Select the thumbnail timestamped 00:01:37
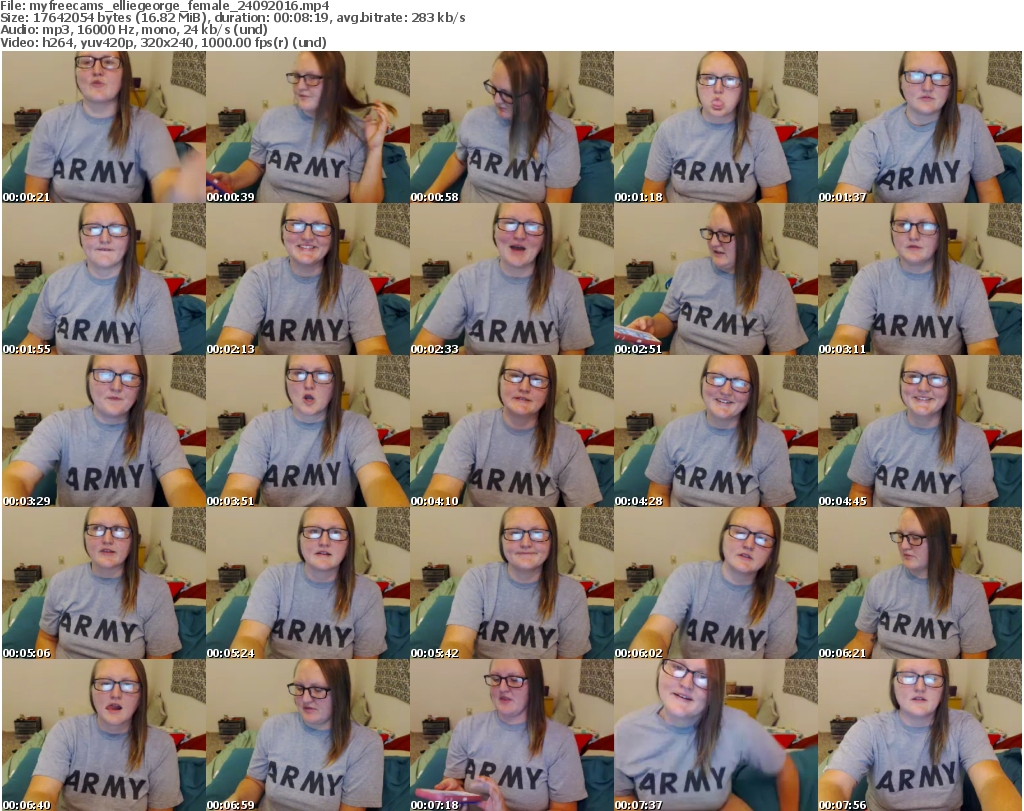Viewport: 1024px width, 811px height. tap(920, 127)
